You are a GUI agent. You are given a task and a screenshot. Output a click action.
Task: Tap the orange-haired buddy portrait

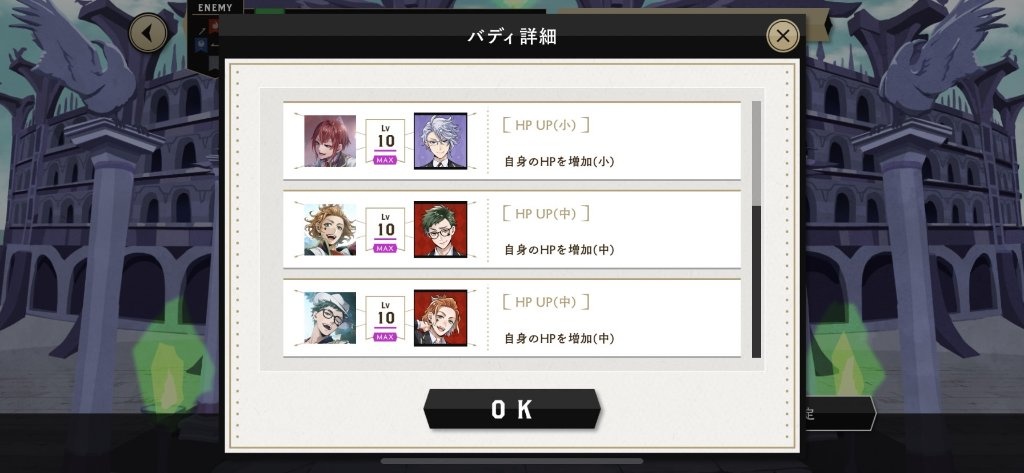pyautogui.click(x=440, y=318)
